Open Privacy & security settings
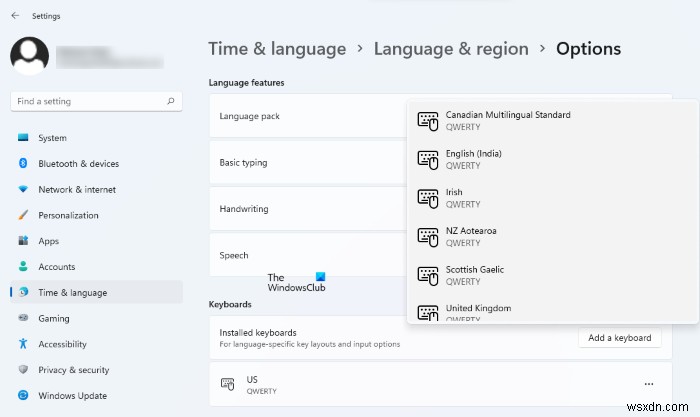 coord(73,370)
